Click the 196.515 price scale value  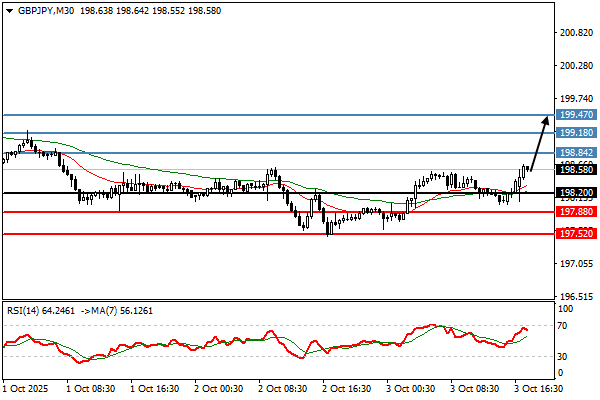(x=574, y=297)
